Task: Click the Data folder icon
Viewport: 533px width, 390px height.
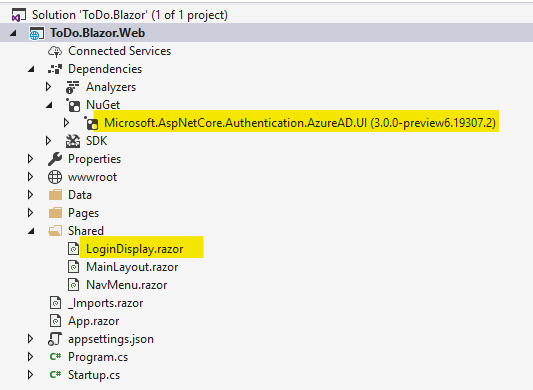Action: [55, 195]
